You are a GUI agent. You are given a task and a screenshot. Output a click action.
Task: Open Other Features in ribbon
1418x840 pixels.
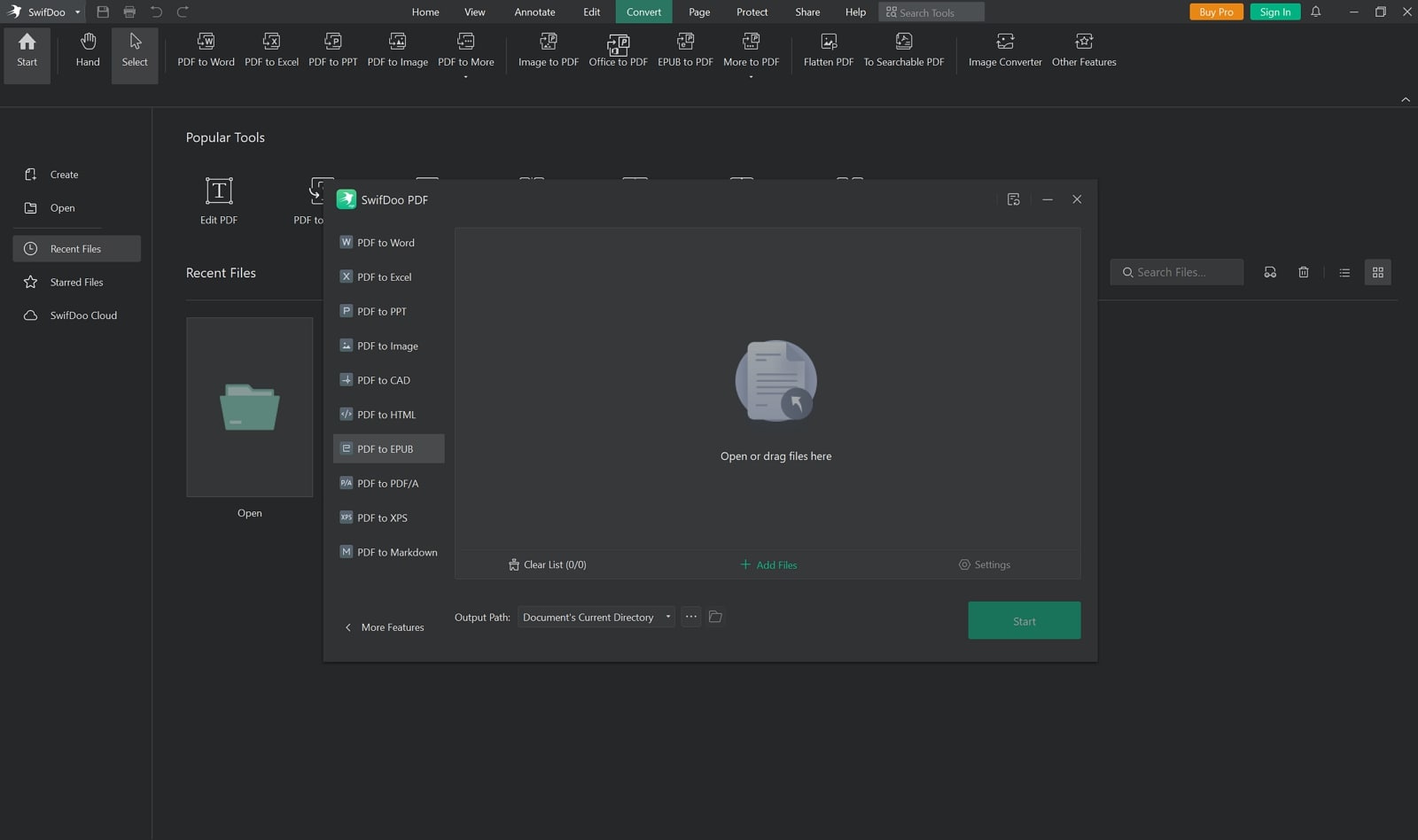pyautogui.click(x=1084, y=51)
